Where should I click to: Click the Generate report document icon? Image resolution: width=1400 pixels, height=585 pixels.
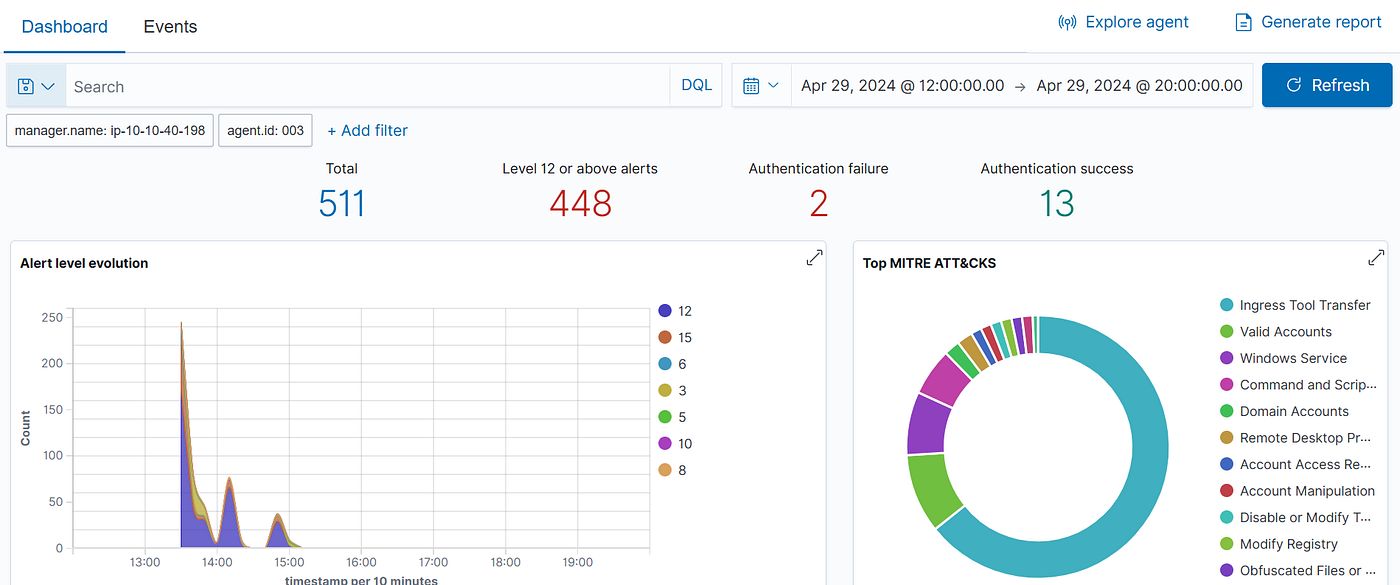pos(1243,22)
